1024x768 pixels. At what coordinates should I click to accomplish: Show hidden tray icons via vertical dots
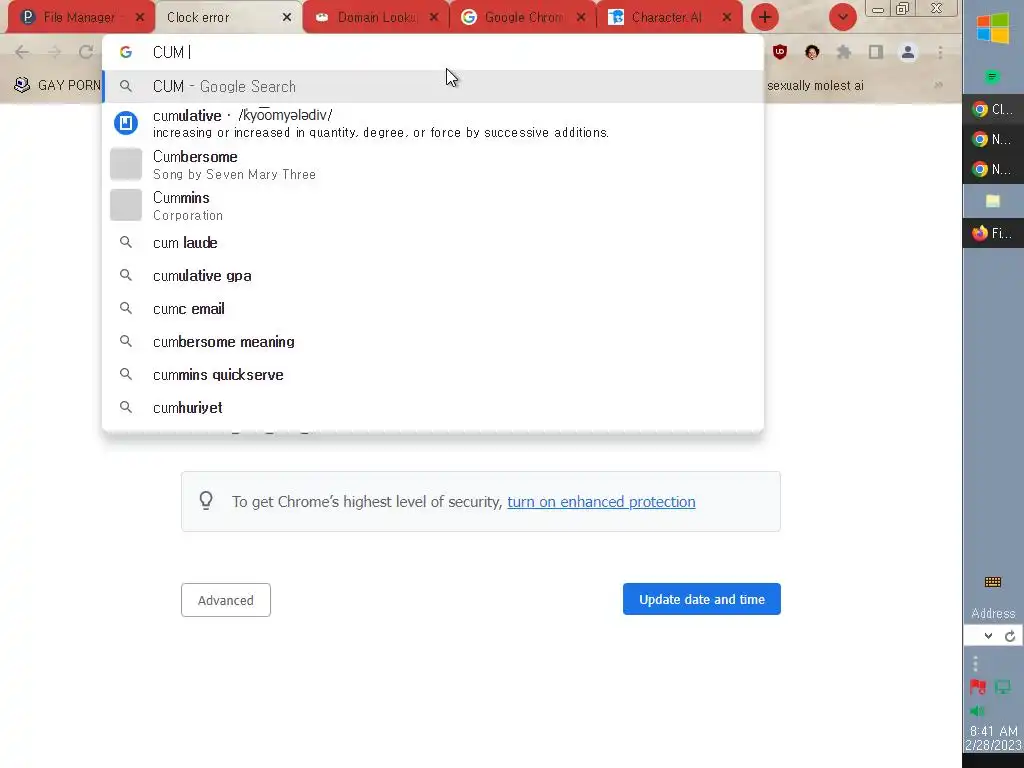pos(975,664)
